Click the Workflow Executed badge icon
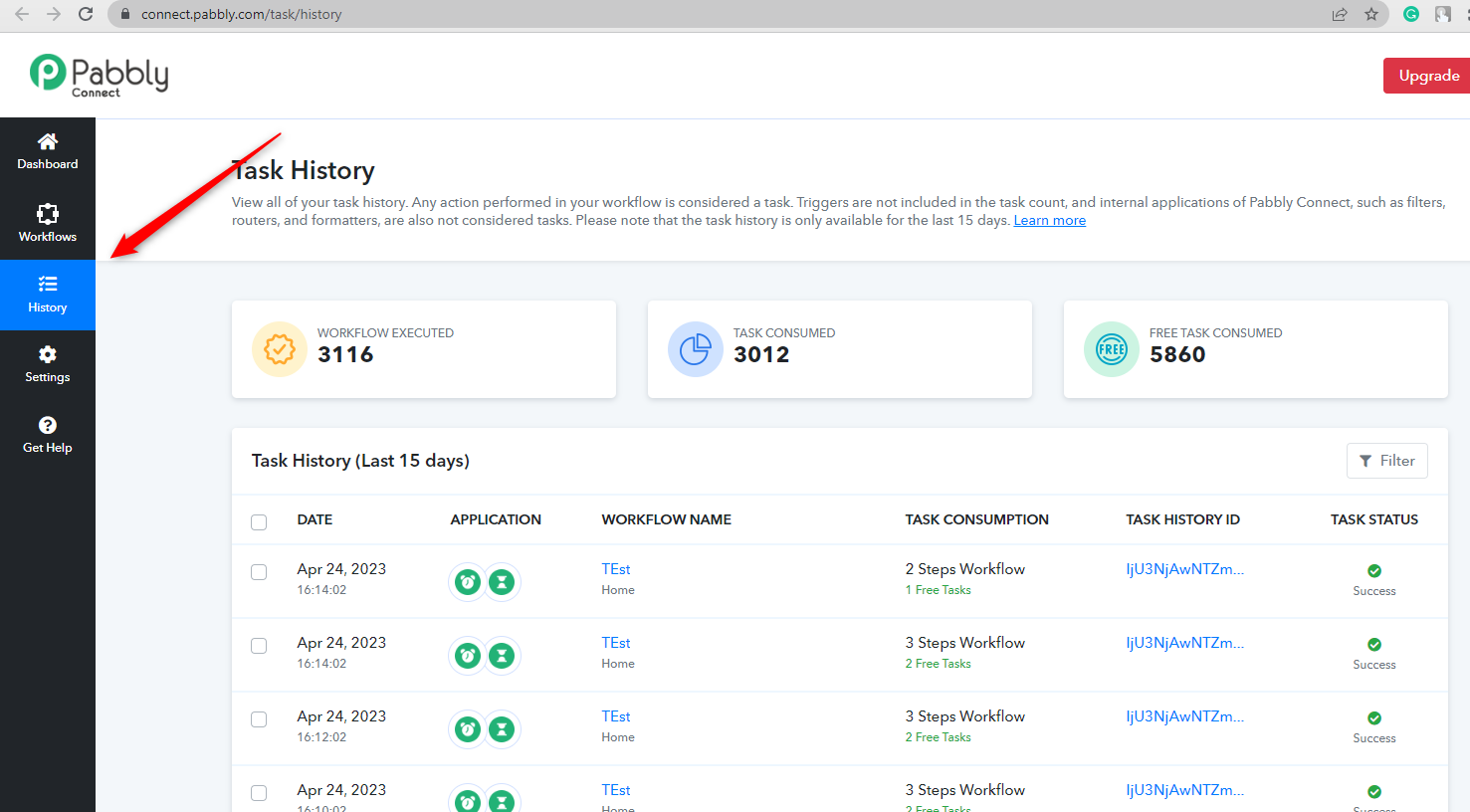Viewport: 1470px width, 812px height. tap(280, 349)
